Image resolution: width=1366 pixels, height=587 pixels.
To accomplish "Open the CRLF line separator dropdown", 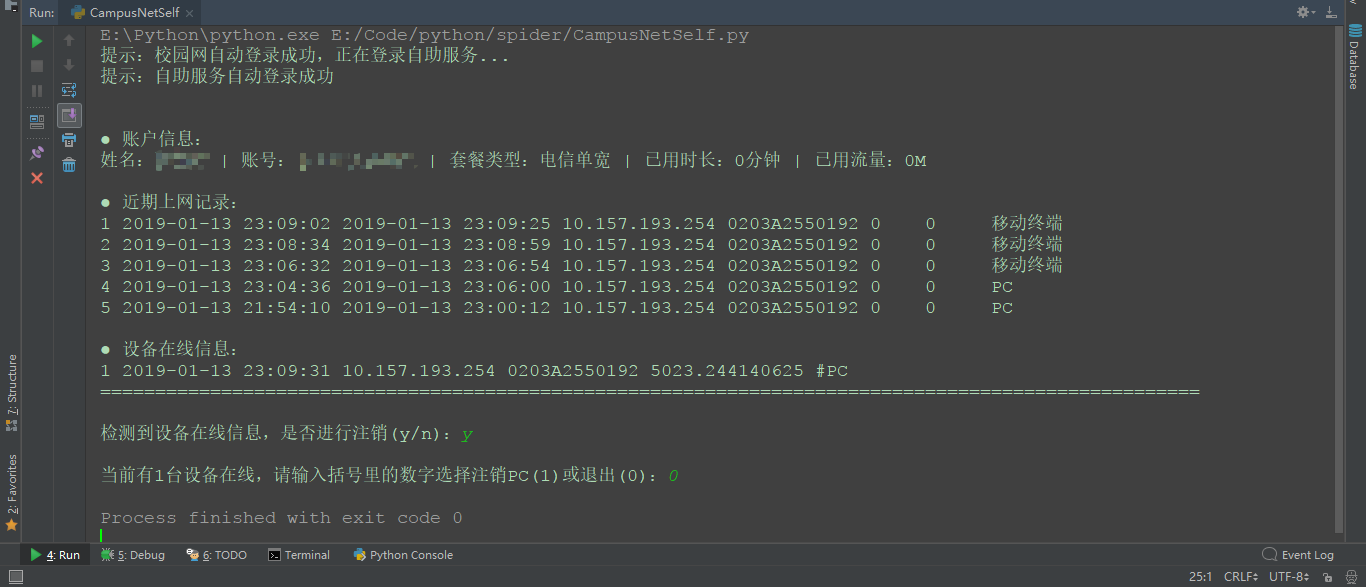I will click(1242, 577).
